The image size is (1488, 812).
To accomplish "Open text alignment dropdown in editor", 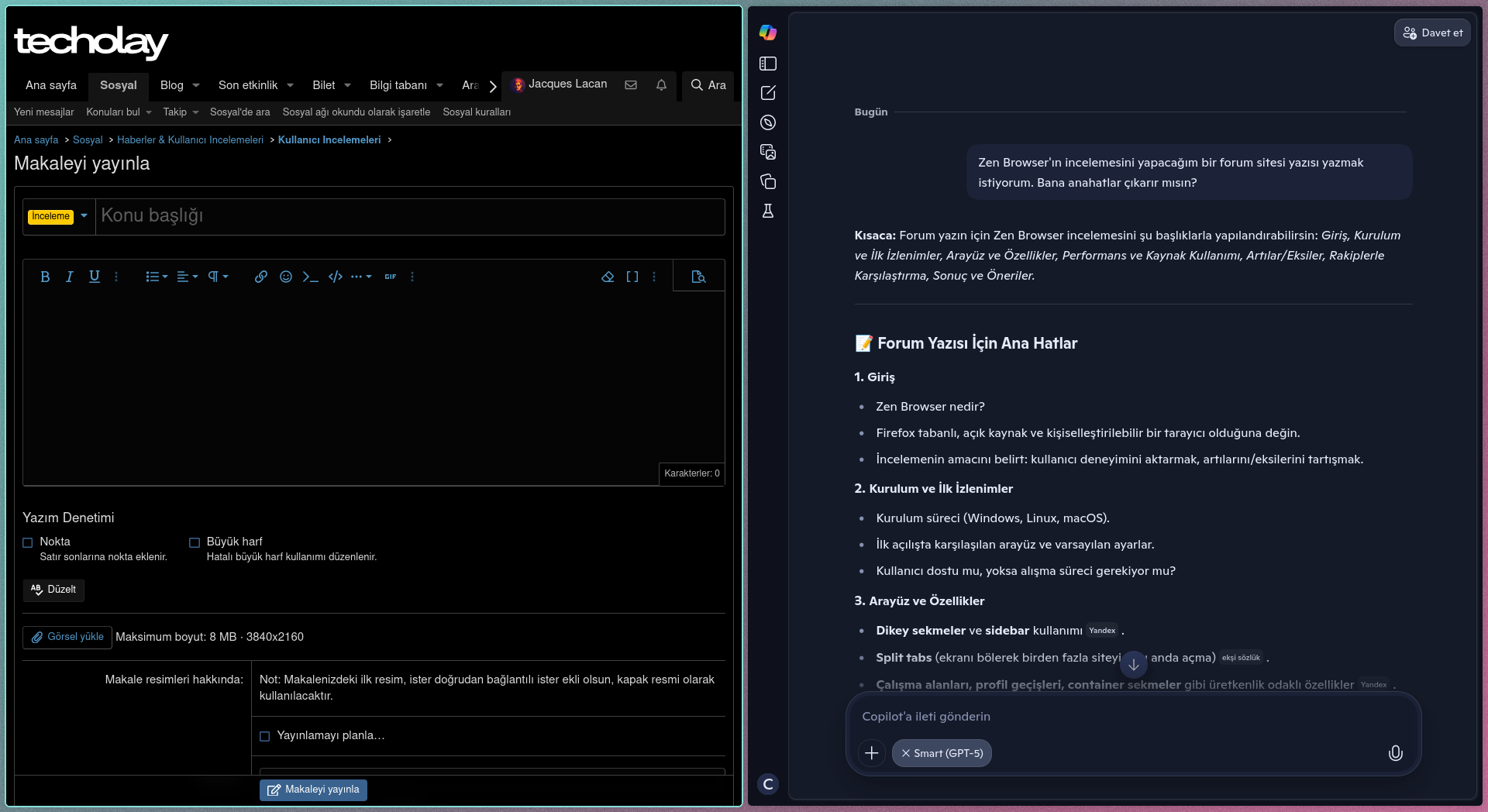I will click(187, 277).
